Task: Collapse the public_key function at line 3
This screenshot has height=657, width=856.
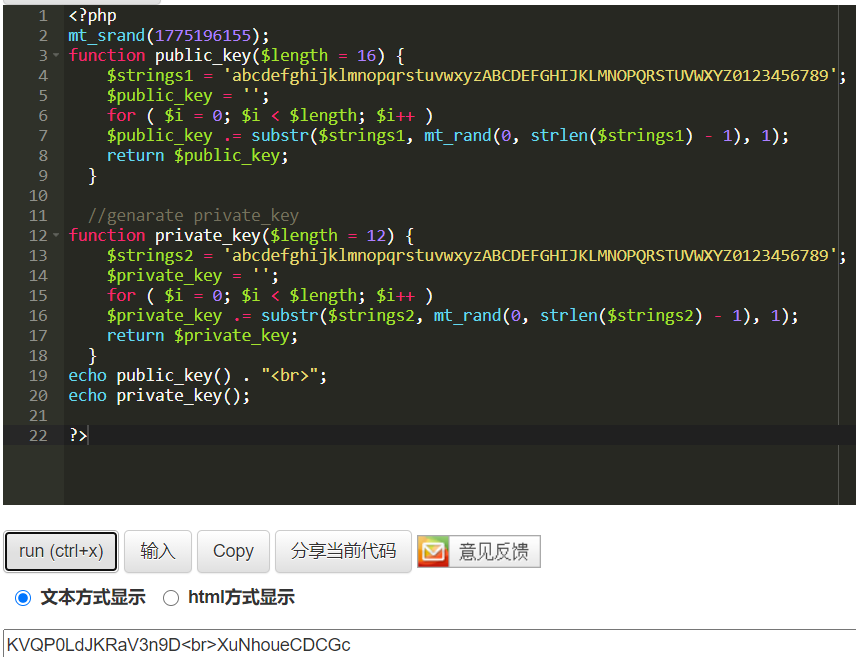Action: coord(56,55)
